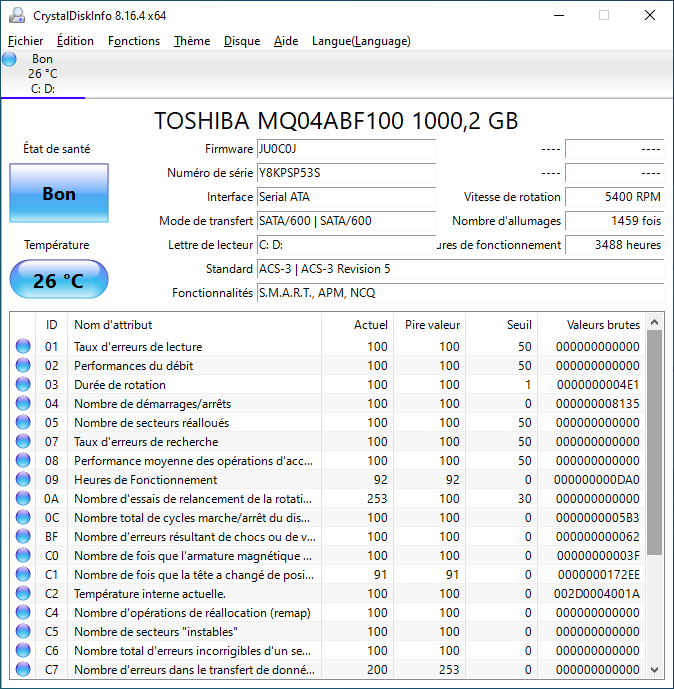
Task: Click the Nombre d'allumages label
Action: click(507, 221)
